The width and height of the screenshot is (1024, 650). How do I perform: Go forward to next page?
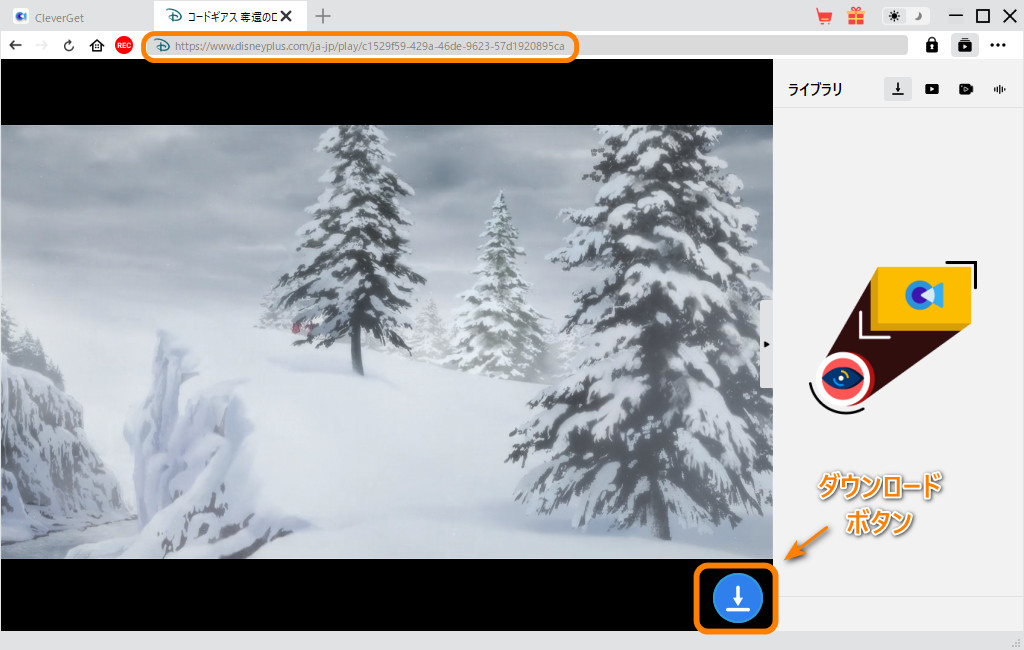tap(42, 45)
